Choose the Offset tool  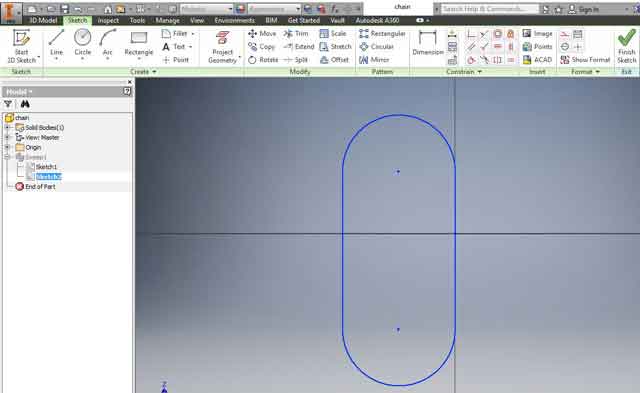334,60
